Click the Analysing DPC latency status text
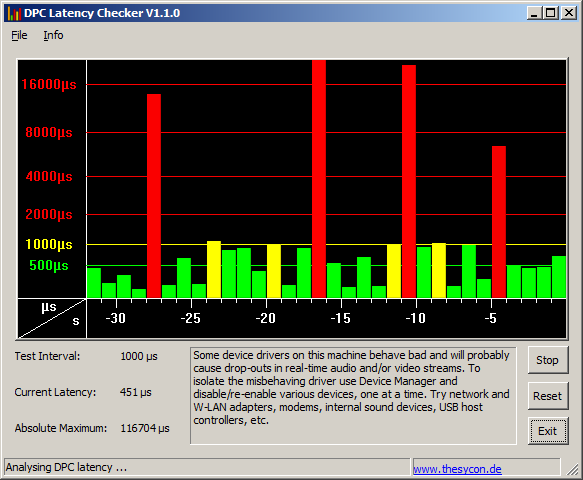 click(66, 467)
